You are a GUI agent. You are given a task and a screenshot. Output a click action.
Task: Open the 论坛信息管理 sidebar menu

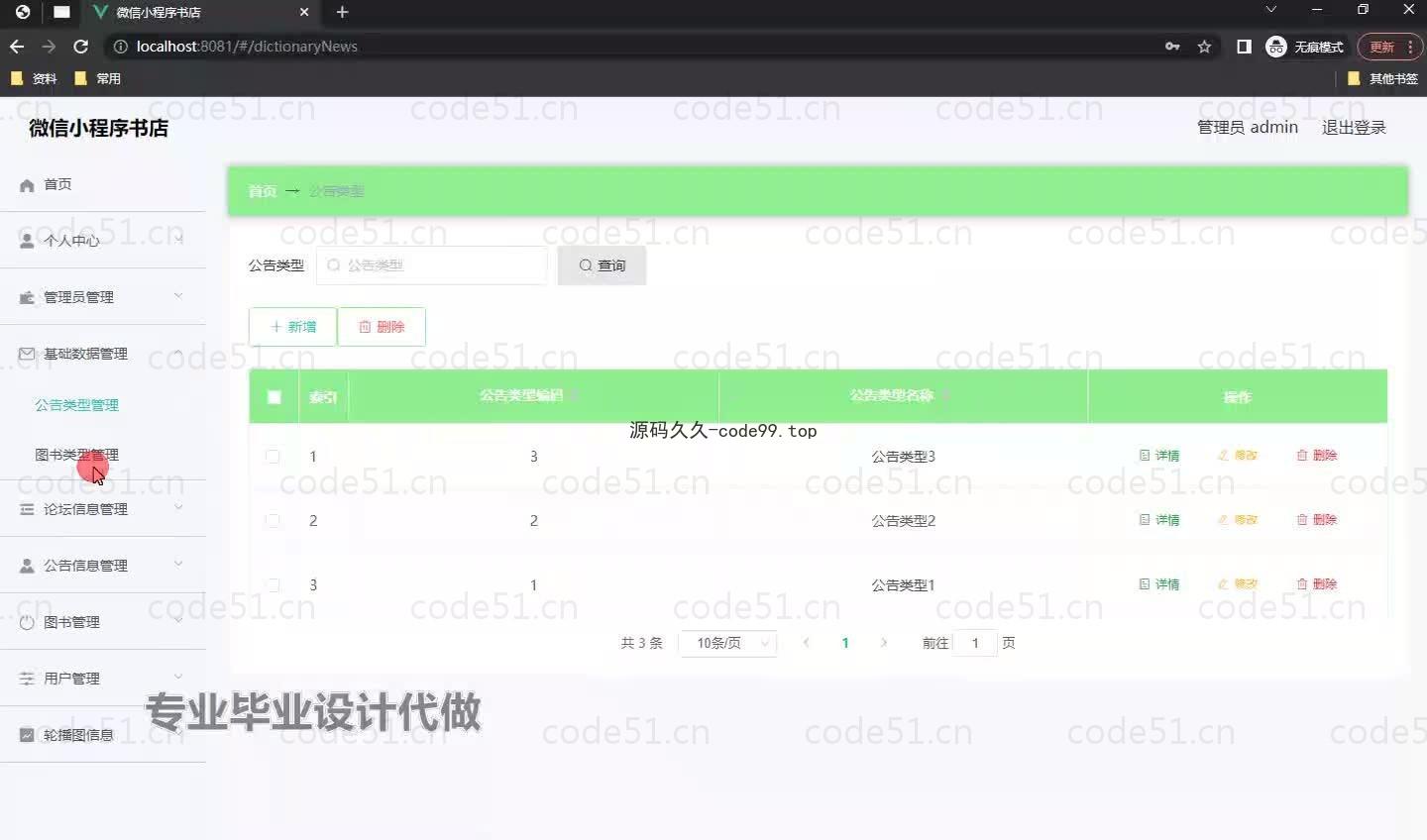pyautogui.click(x=103, y=508)
